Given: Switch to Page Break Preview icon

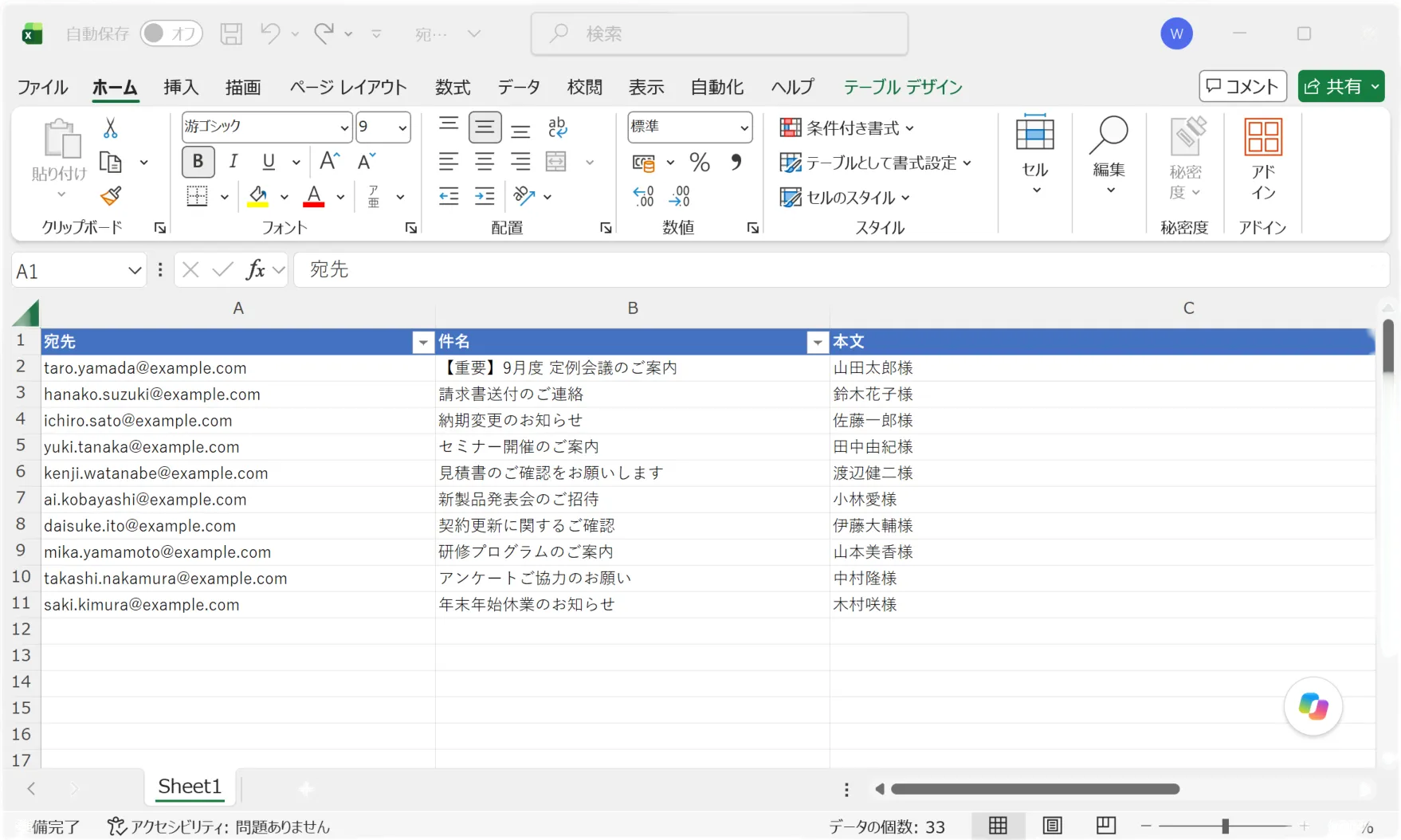Looking at the screenshot, I should [x=1105, y=826].
